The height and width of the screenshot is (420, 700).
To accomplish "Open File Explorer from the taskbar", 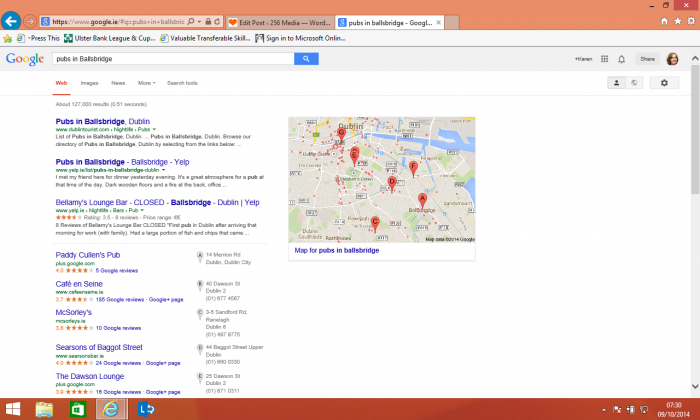I will [44, 409].
